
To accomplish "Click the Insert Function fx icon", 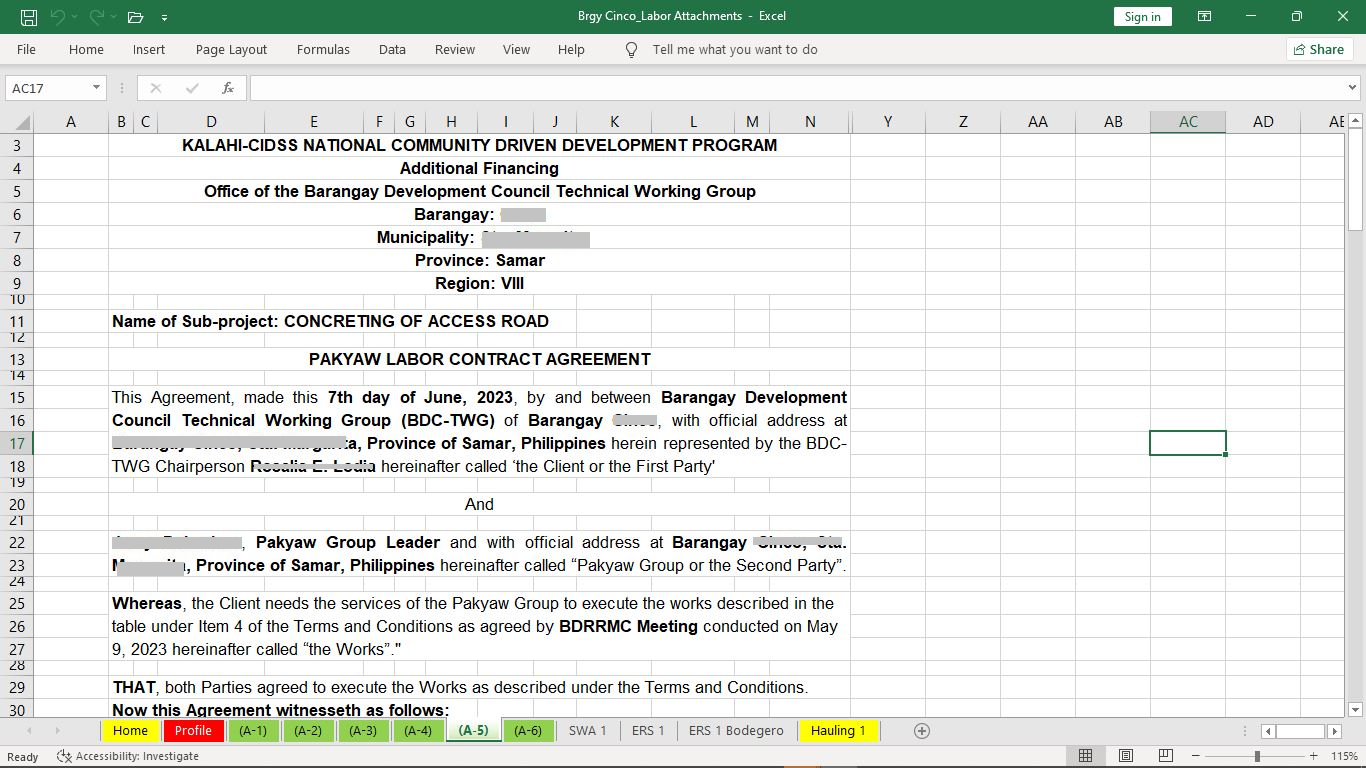I will coord(228,88).
